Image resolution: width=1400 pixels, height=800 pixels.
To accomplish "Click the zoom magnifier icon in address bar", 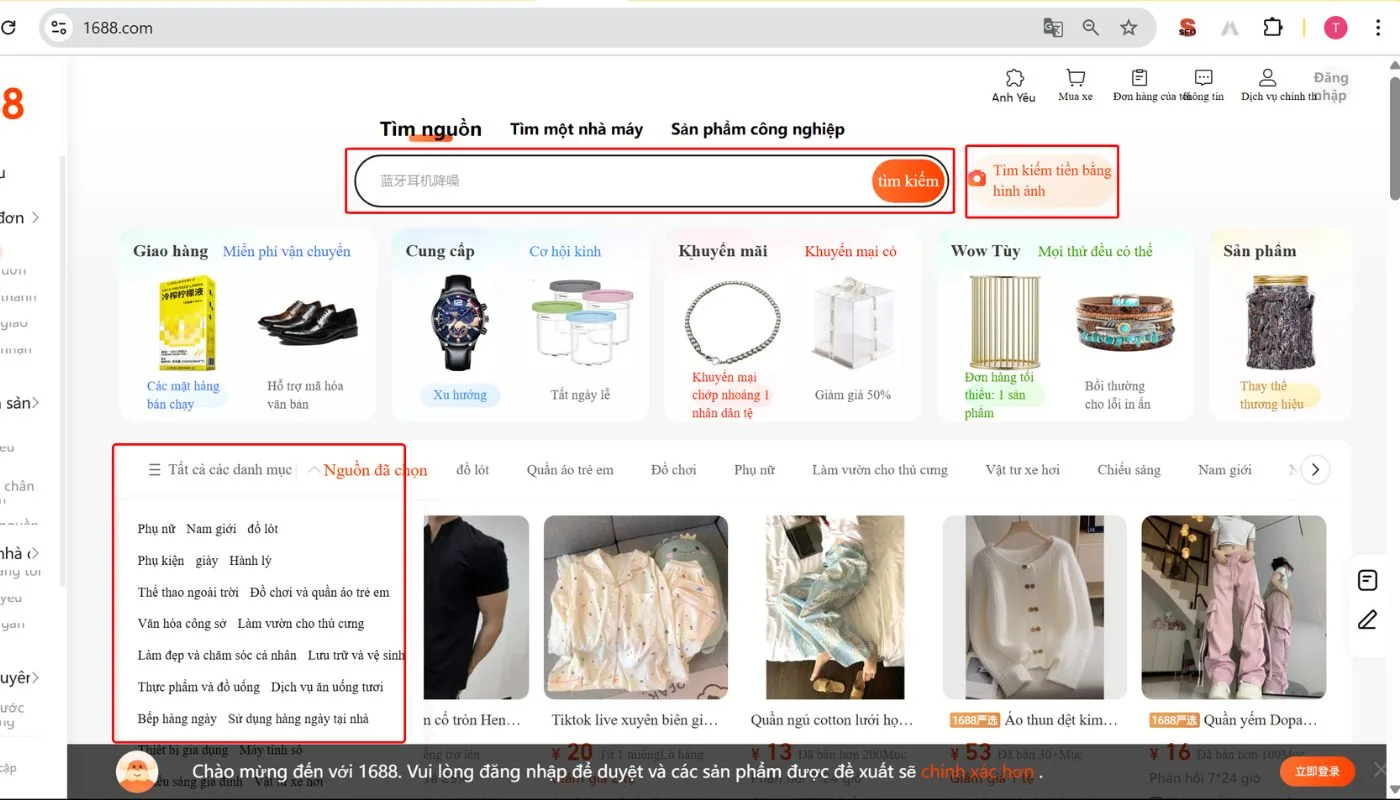I will coord(1091,28).
